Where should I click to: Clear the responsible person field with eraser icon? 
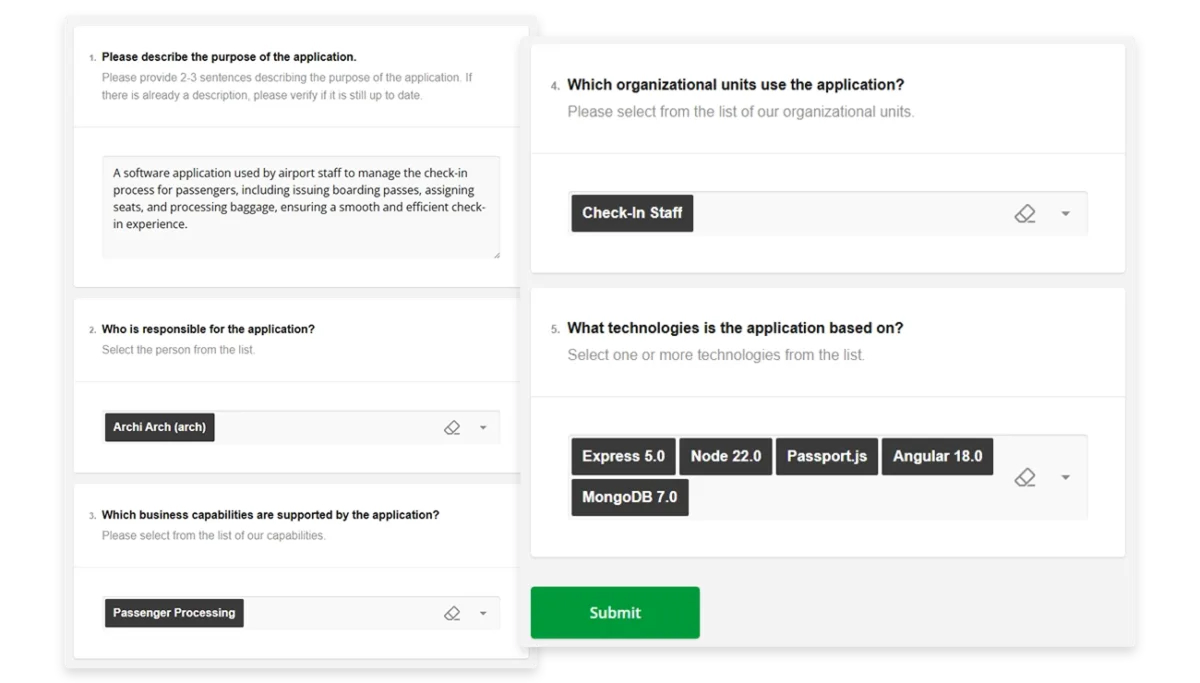pos(452,428)
